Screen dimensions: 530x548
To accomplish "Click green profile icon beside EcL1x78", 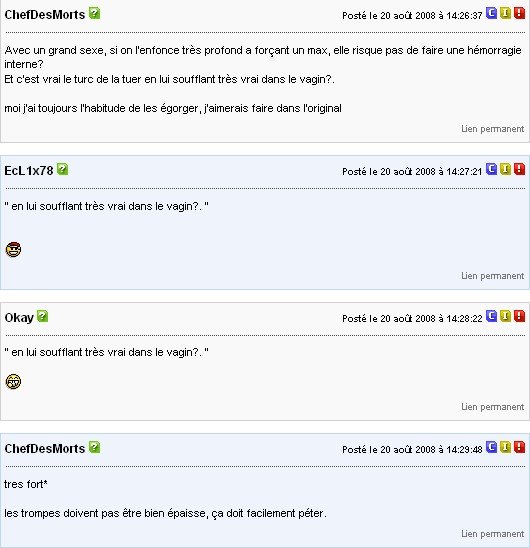I will (62, 169).
